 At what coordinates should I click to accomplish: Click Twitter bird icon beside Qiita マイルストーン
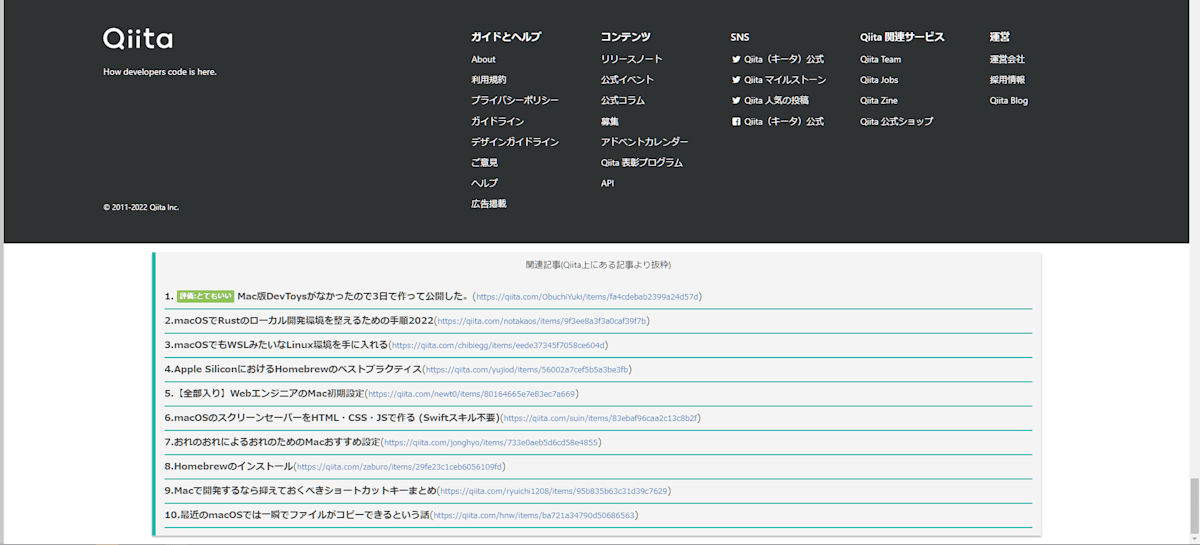[736, 80]
